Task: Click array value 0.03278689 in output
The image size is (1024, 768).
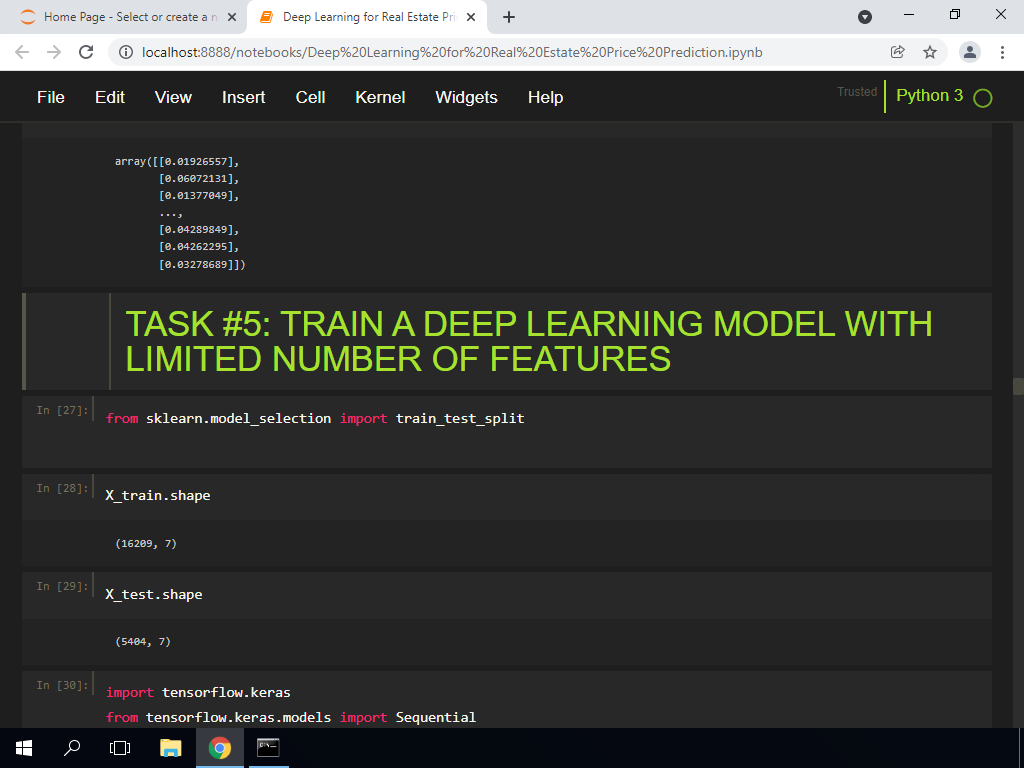Action: pos(199,264)
